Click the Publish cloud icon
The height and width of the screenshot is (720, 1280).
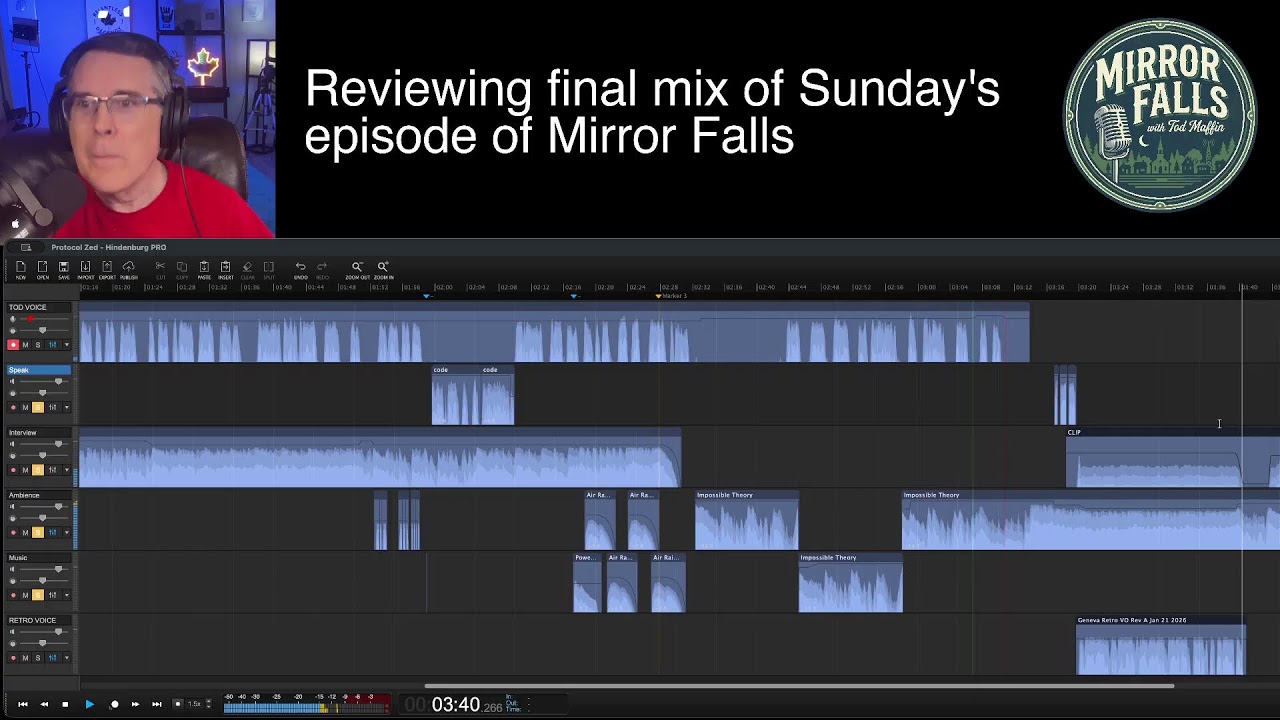point(128,267)
